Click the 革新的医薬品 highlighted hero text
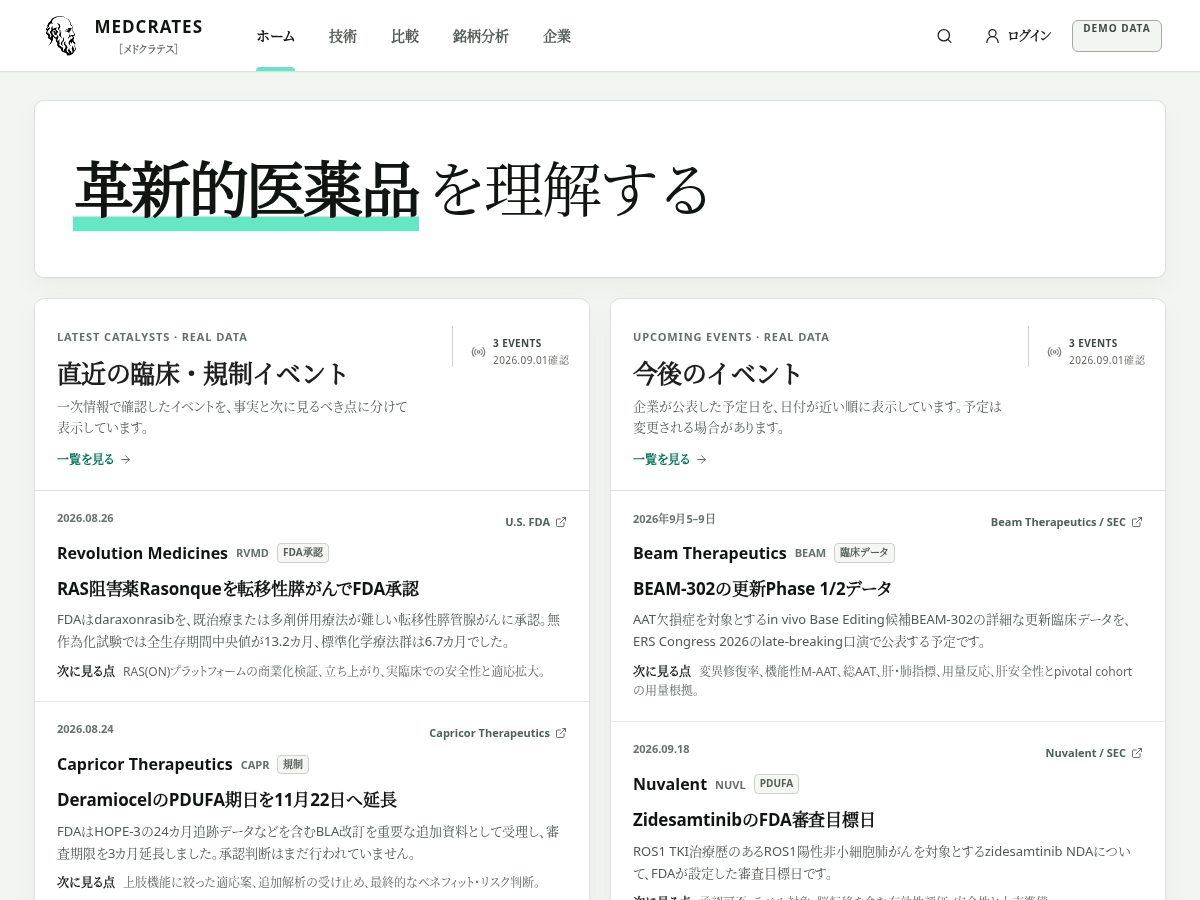Screen dimensions: 1200x900 [246, 190]
